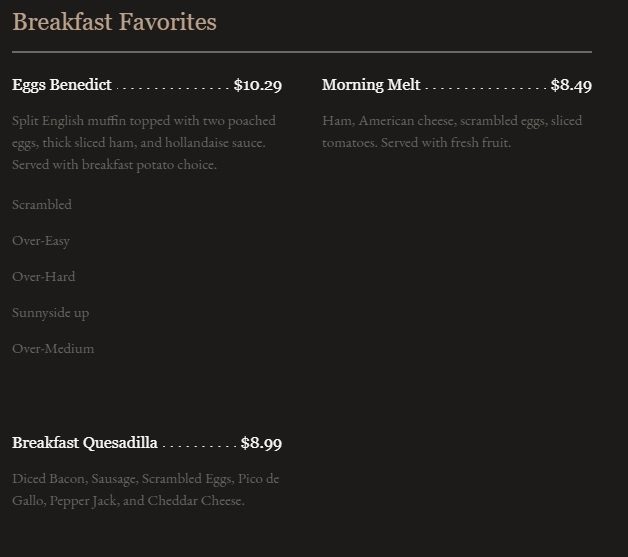Pick the Over-Medium egg option

53,349
